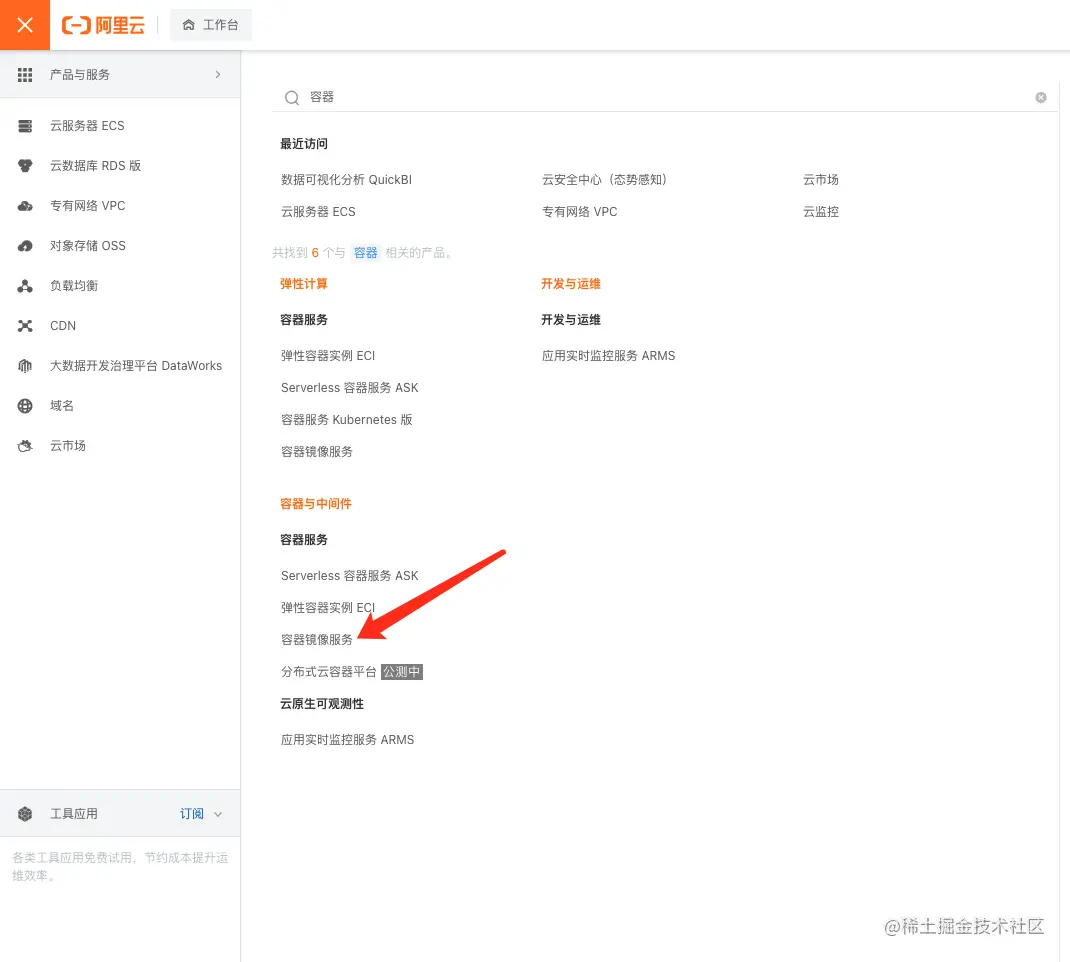This screenshot has width=1070, height=962.
Task: Open the 工作台 workbench home button
Action: pos(210,25)
